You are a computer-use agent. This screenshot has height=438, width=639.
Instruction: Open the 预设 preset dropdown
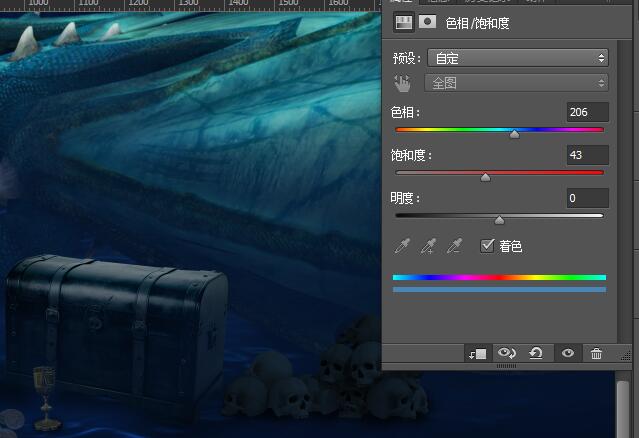click(x=518, y=58)
